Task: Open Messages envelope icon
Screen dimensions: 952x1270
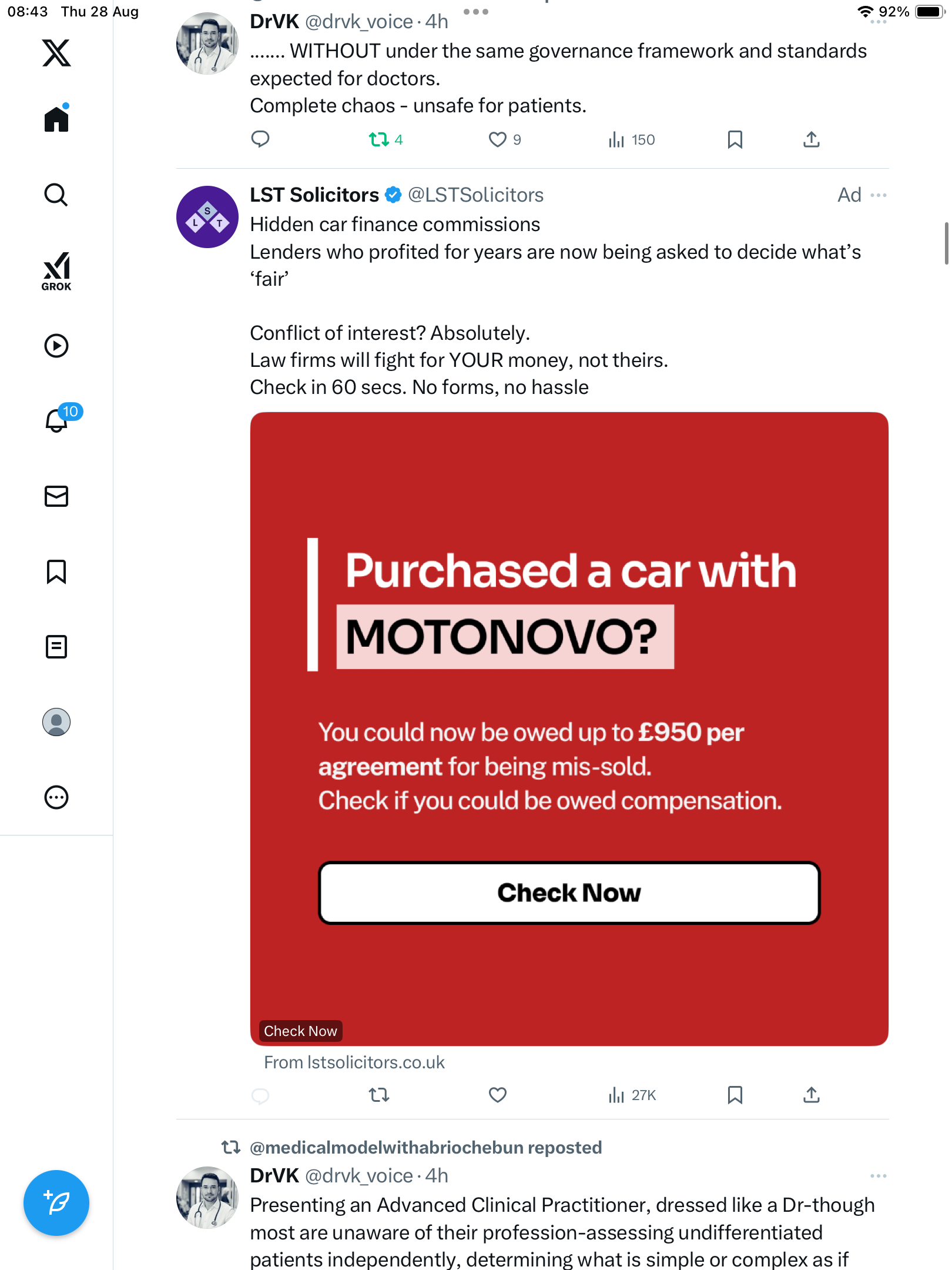Action: (x=56, y=496)
